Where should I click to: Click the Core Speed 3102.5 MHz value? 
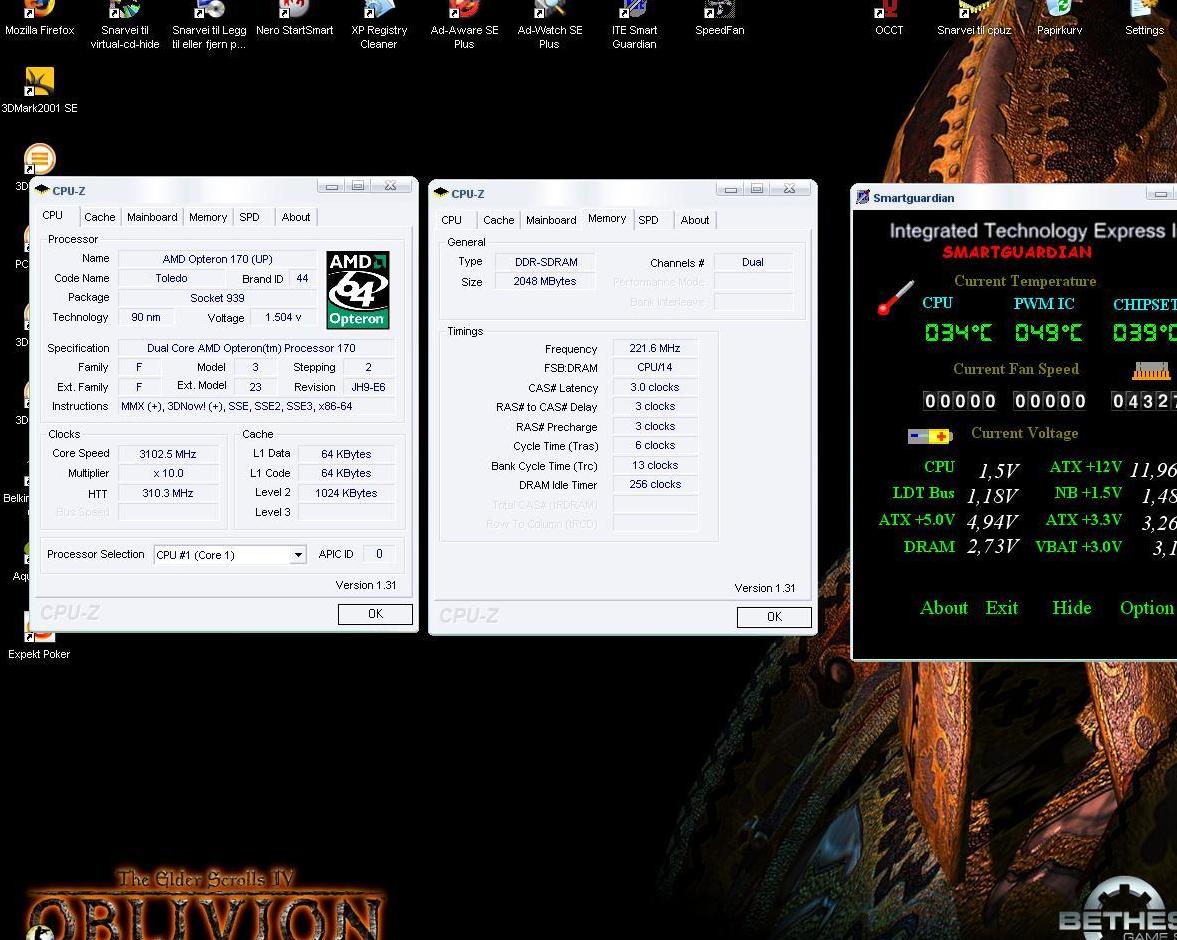click(168, 454)
